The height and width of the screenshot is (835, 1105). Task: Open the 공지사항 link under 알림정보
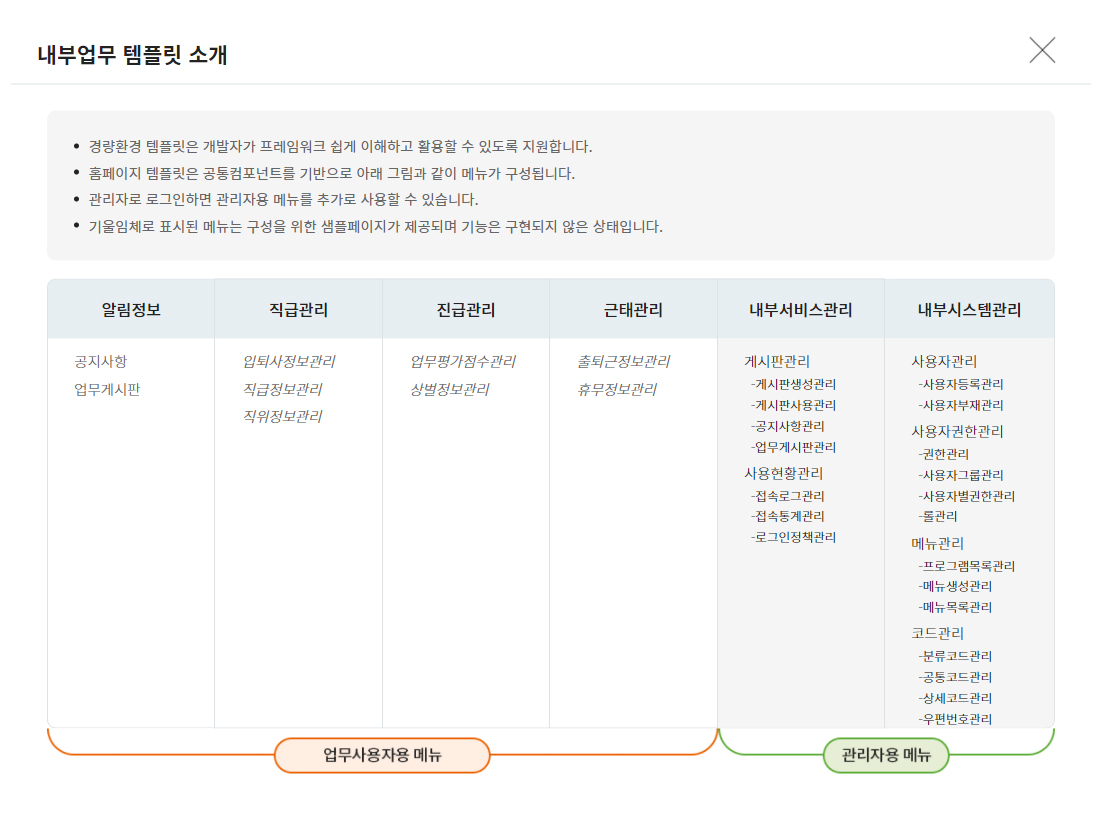click(100, 361)
